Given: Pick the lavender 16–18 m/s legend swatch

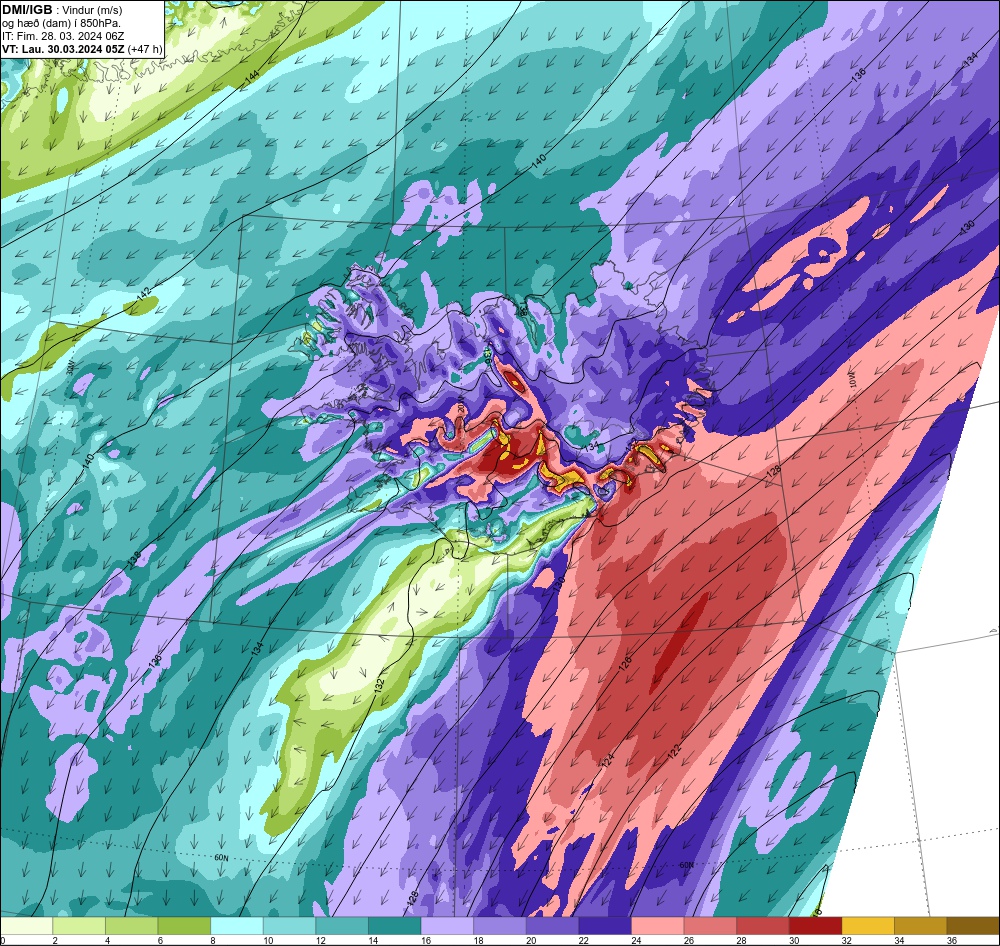Looking at the screenshot, I should [448, 926].
